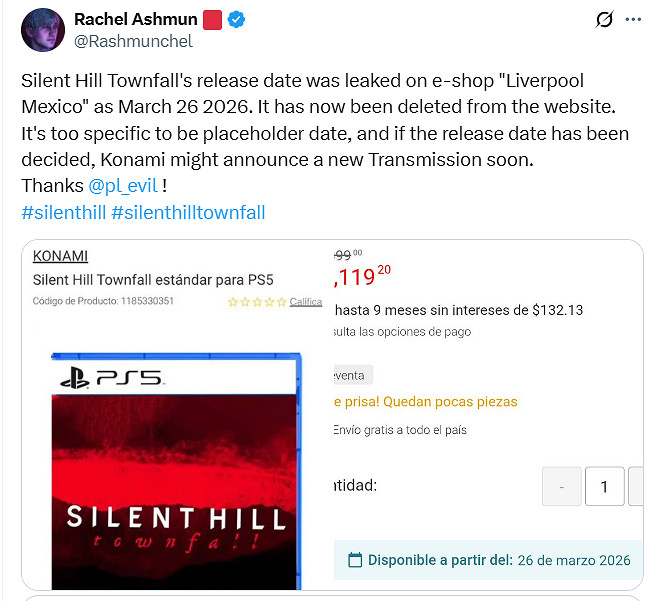Screen dimensions: 659x601
Task: Open the @Rashmunchel handle link
Action: pos(133,42)
